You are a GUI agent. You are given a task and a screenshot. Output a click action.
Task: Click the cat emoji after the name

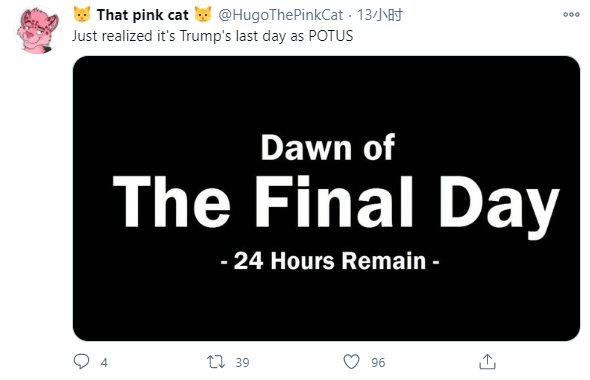coord(203,14)
